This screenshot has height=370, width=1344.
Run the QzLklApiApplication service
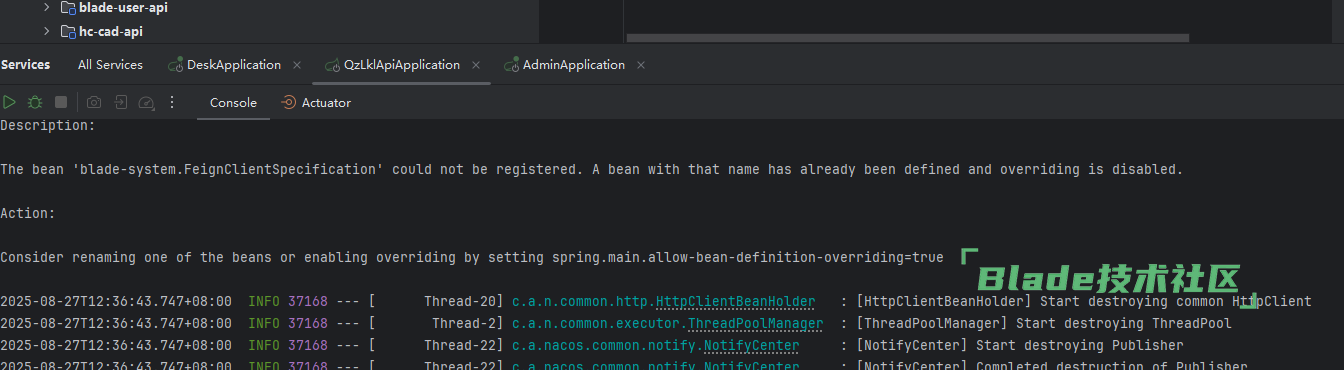9,102
